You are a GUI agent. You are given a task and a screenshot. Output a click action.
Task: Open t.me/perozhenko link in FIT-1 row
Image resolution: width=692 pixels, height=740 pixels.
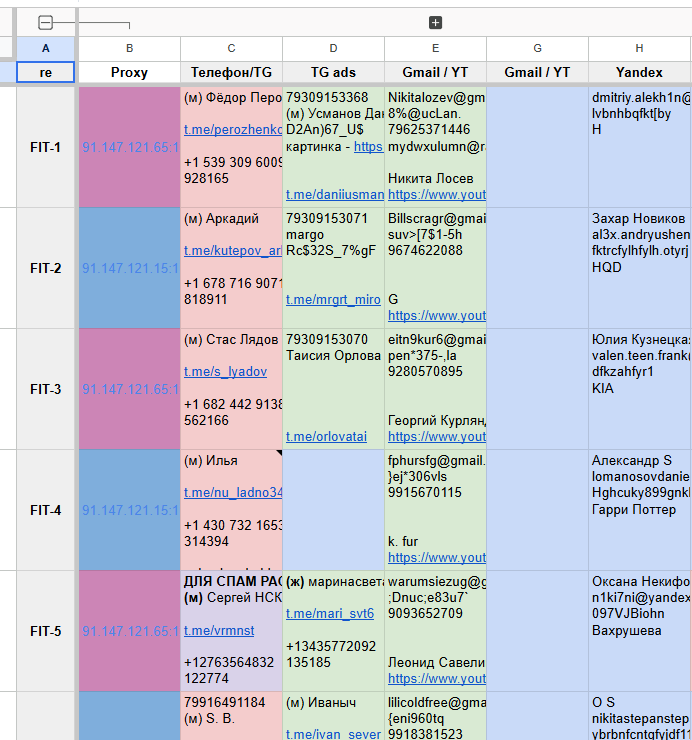pyautogui.click(x=233, y=130)
